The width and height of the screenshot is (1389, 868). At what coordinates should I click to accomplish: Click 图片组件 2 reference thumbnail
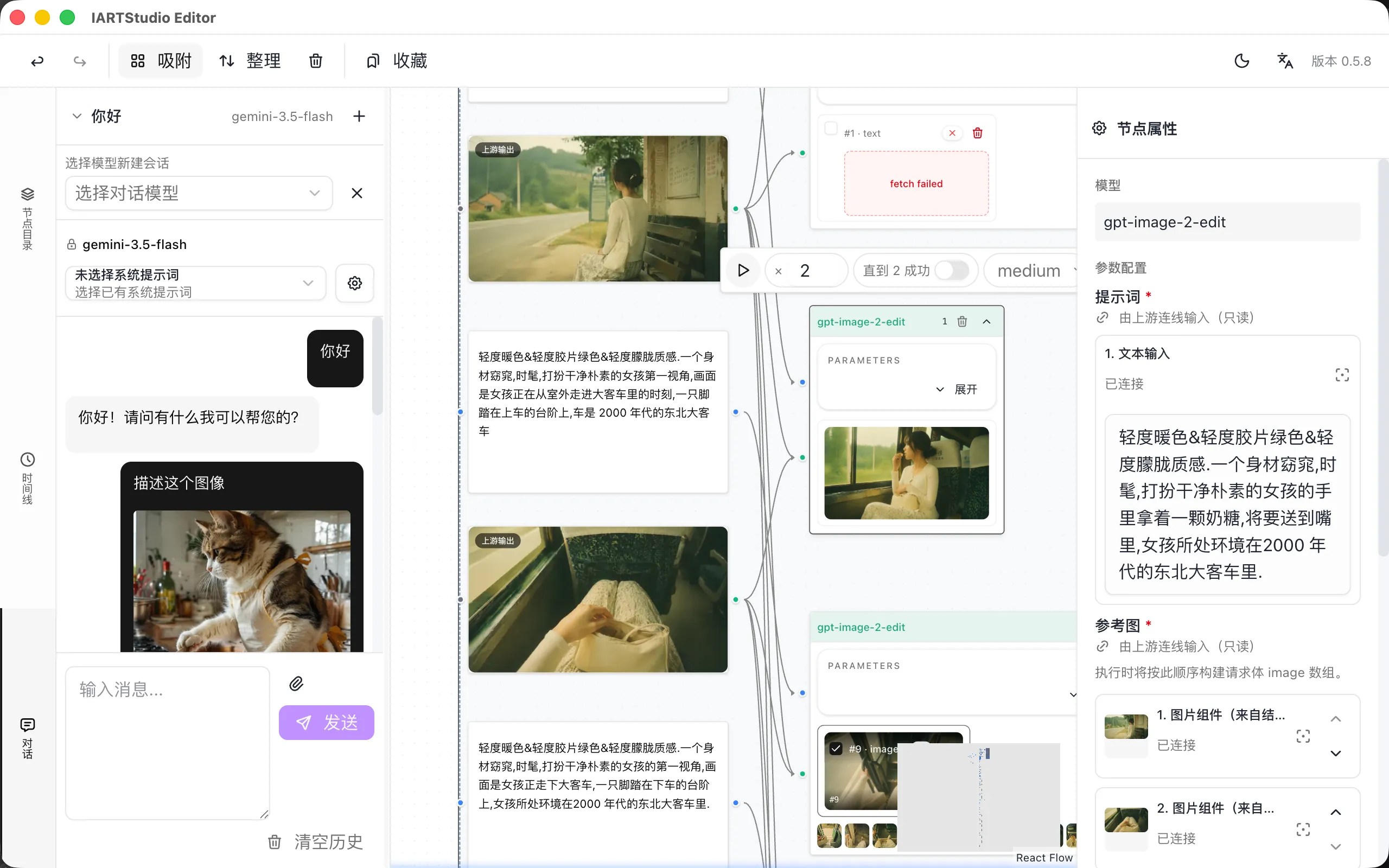1126,820
